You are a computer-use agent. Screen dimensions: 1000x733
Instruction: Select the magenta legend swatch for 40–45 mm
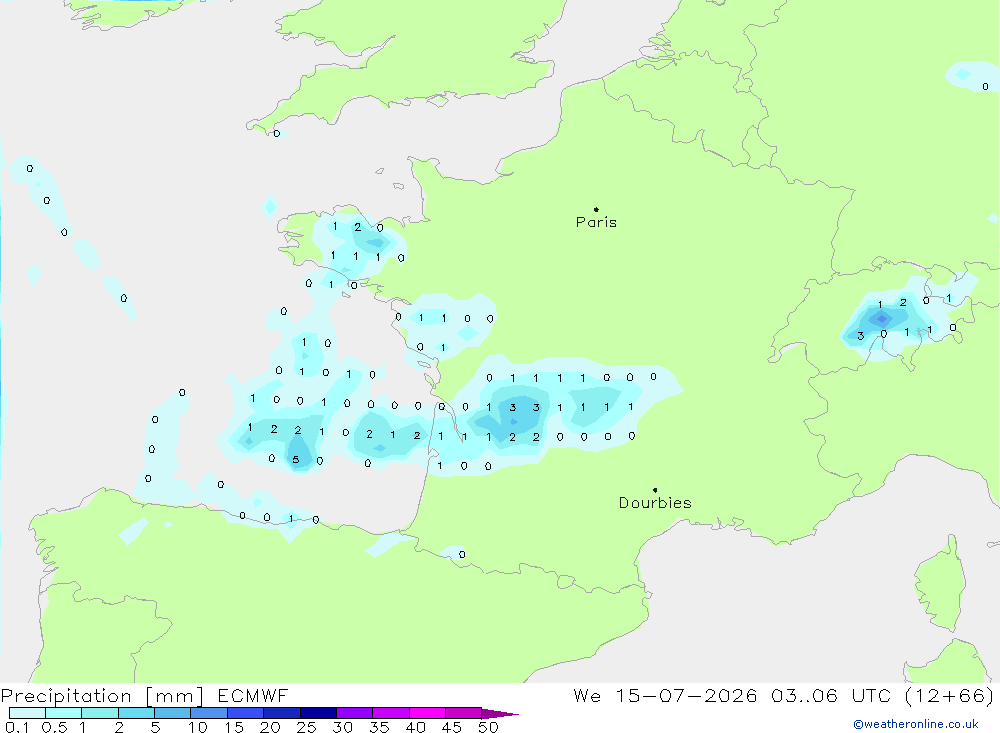(x=427, y=713)
